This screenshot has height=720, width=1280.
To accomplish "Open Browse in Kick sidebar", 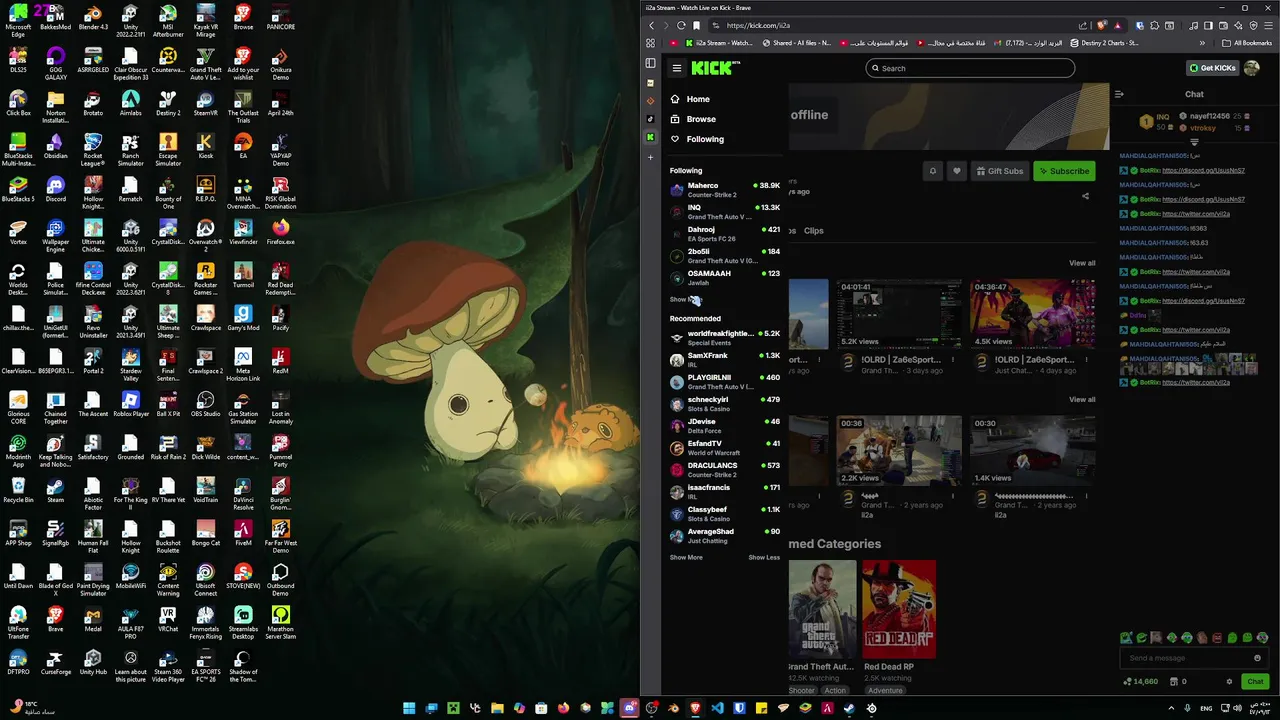I will coord(693,119).
